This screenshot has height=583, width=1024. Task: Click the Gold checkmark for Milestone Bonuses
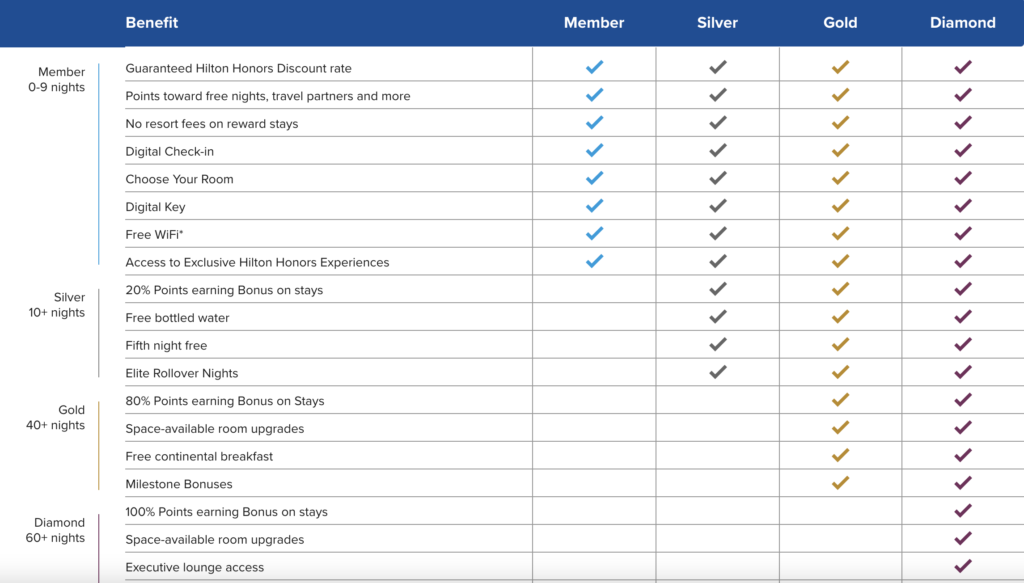coord(840,483)
